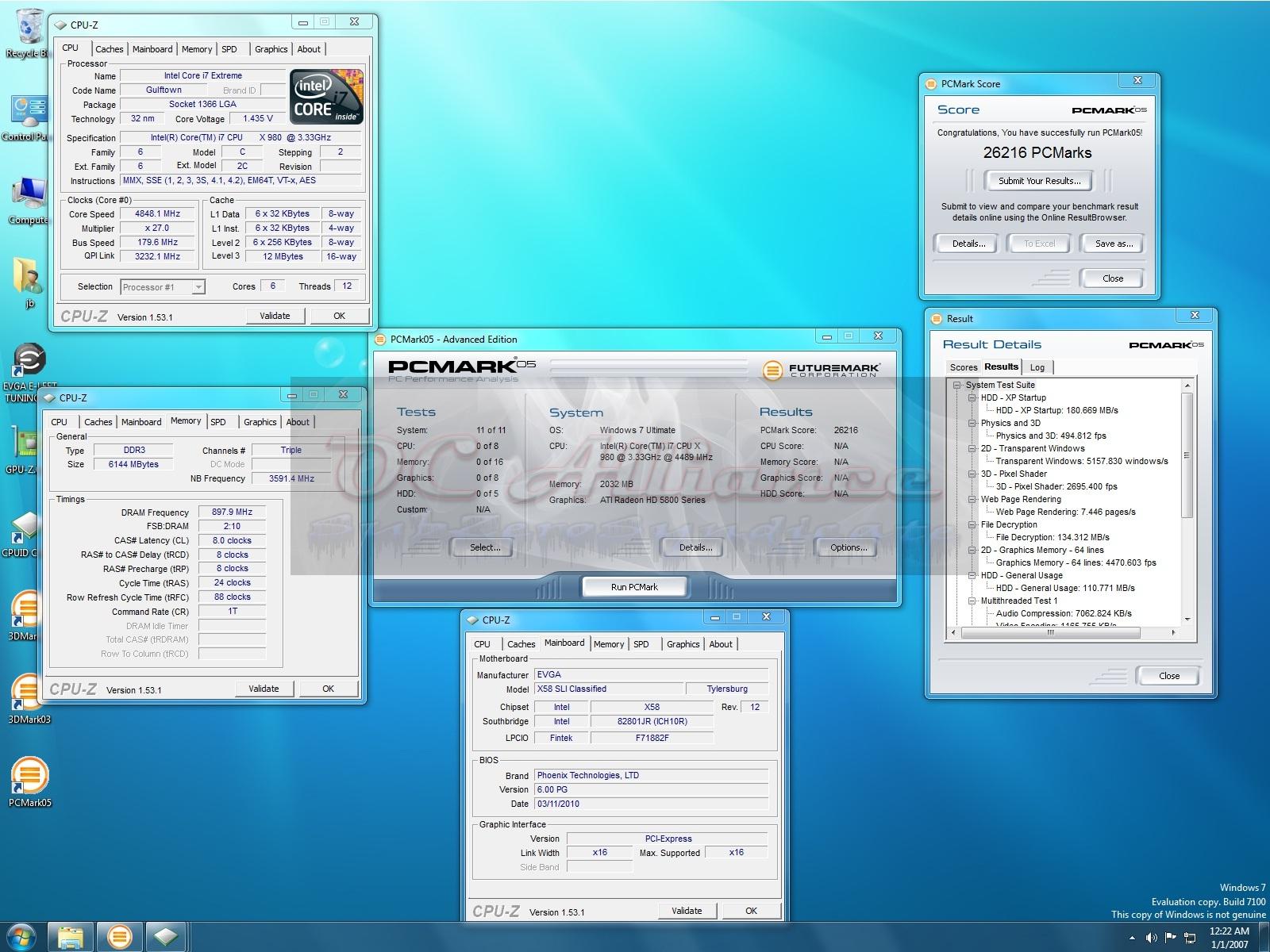Open Graphics tab in memory CPU-Z window
Viewport: 1270px width, 952px height.
point(260,422)
